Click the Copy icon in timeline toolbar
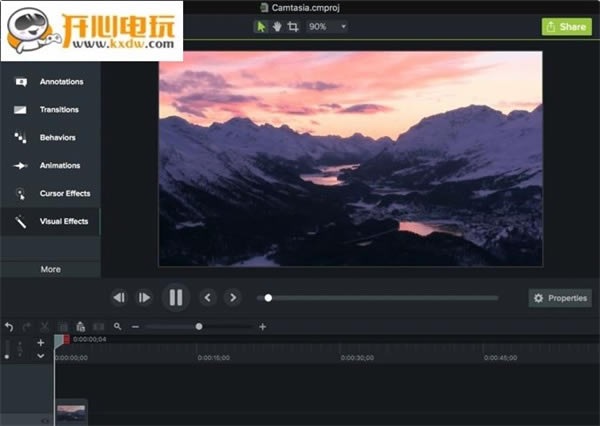Viewport: 600px width, 426px height. [x=63, y=327]
